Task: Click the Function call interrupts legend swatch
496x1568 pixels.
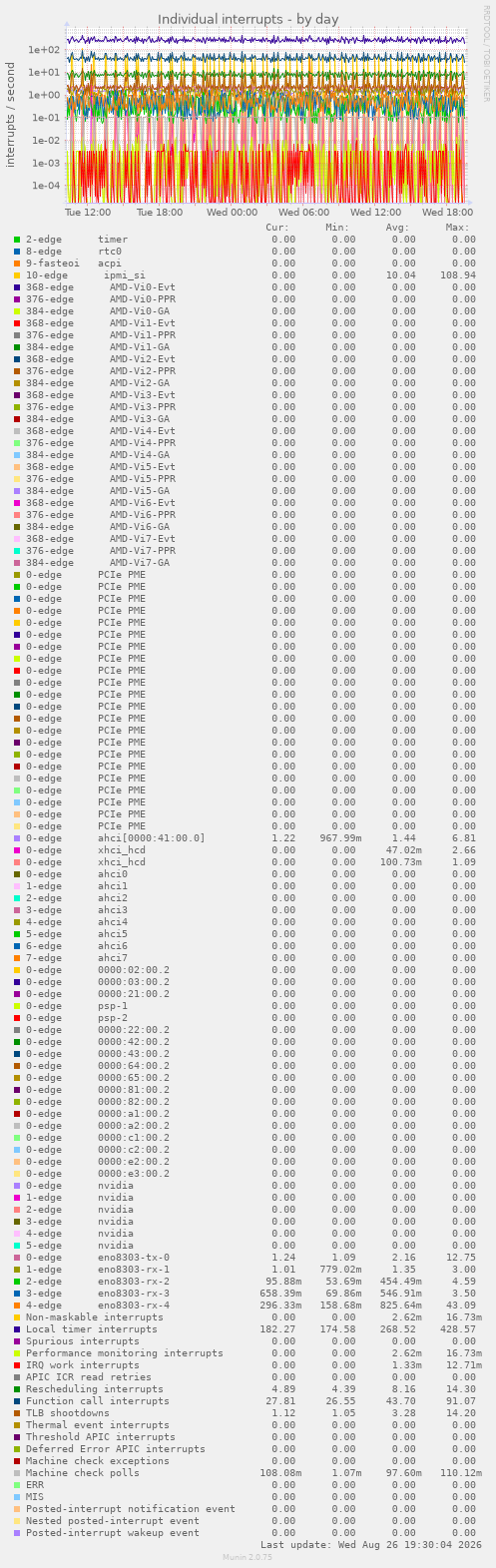Action: (x=17, y=1401)
